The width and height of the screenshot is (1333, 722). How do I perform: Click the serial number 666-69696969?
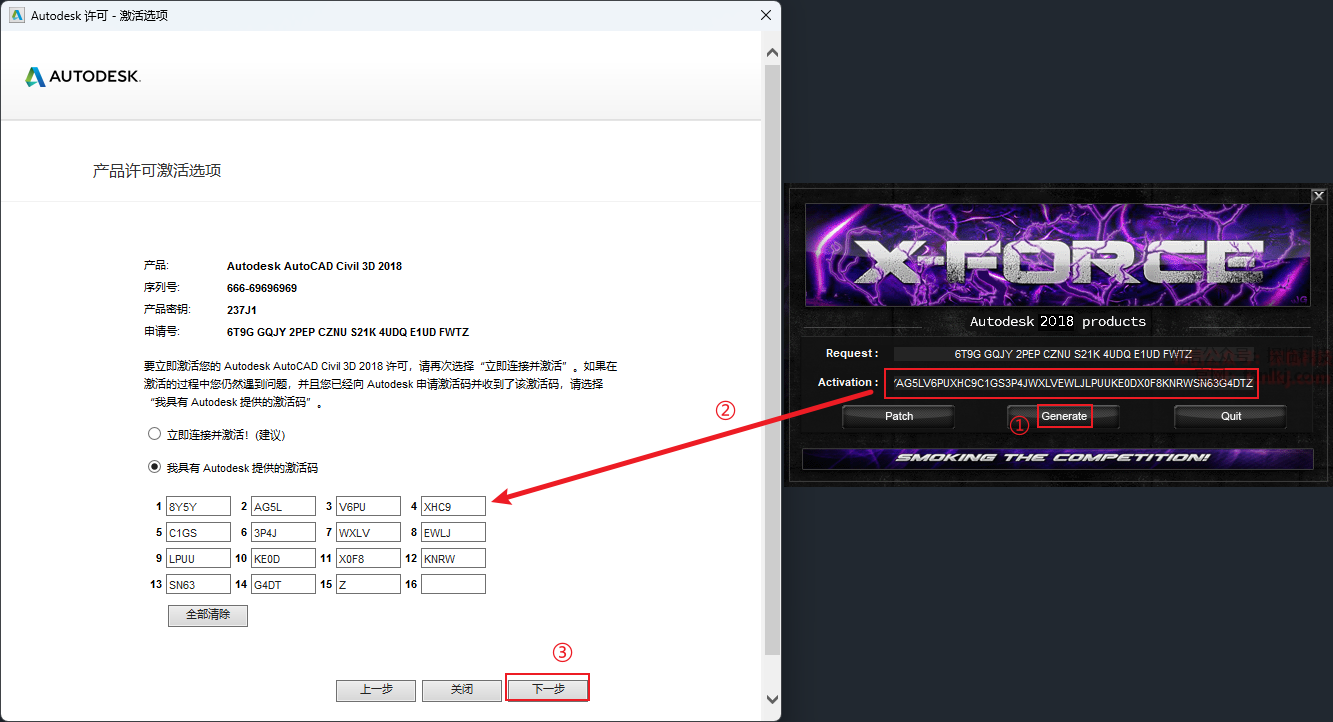click(262, 288)
